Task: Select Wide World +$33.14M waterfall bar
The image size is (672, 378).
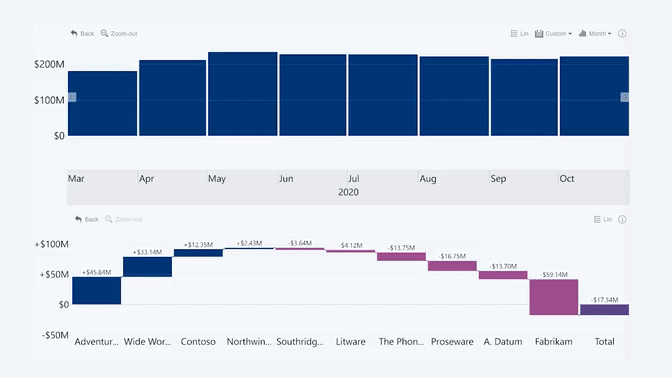Action: click(x=147, y=267)
